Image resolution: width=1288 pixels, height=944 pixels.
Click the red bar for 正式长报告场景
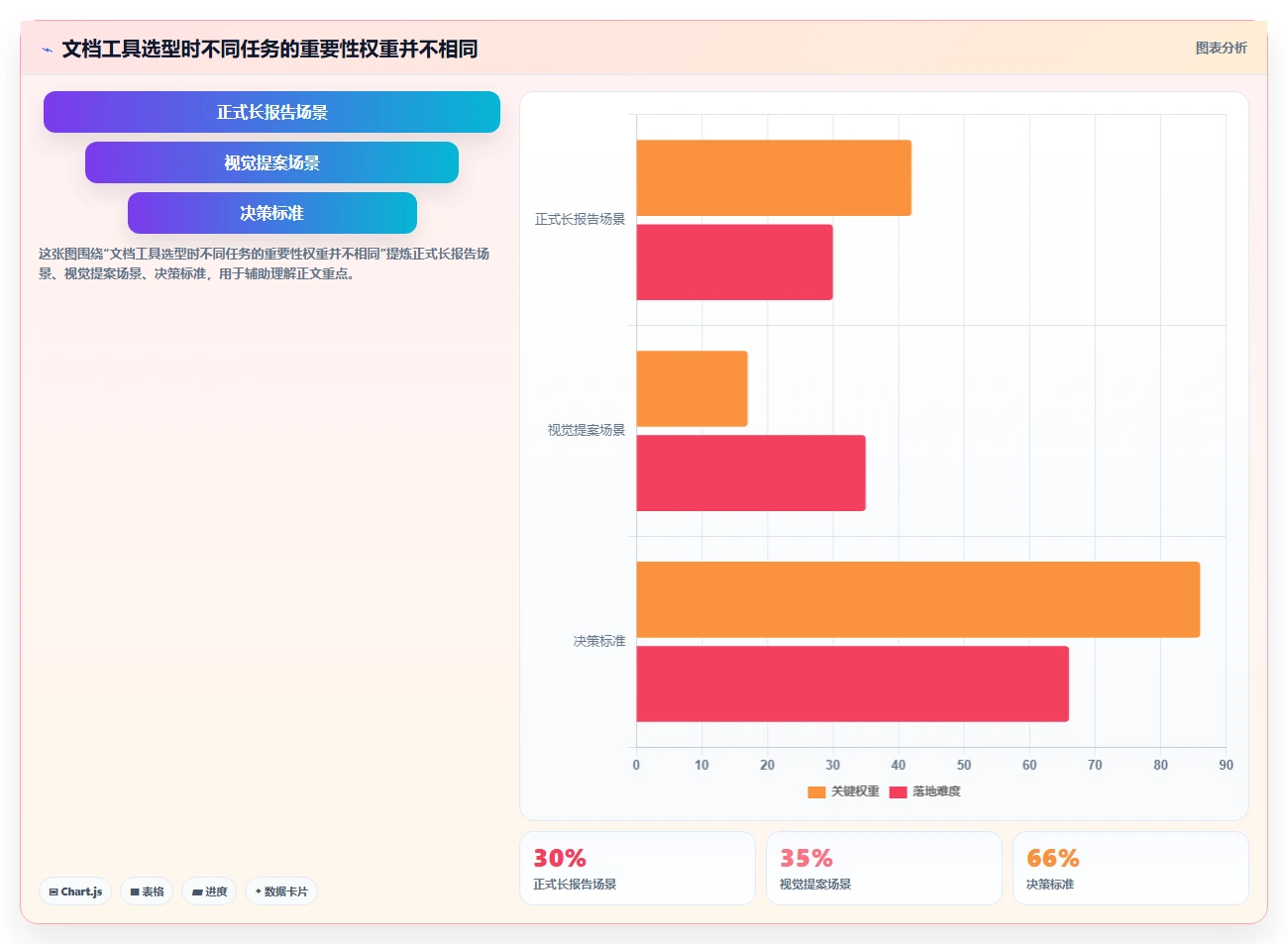point(734,262)
